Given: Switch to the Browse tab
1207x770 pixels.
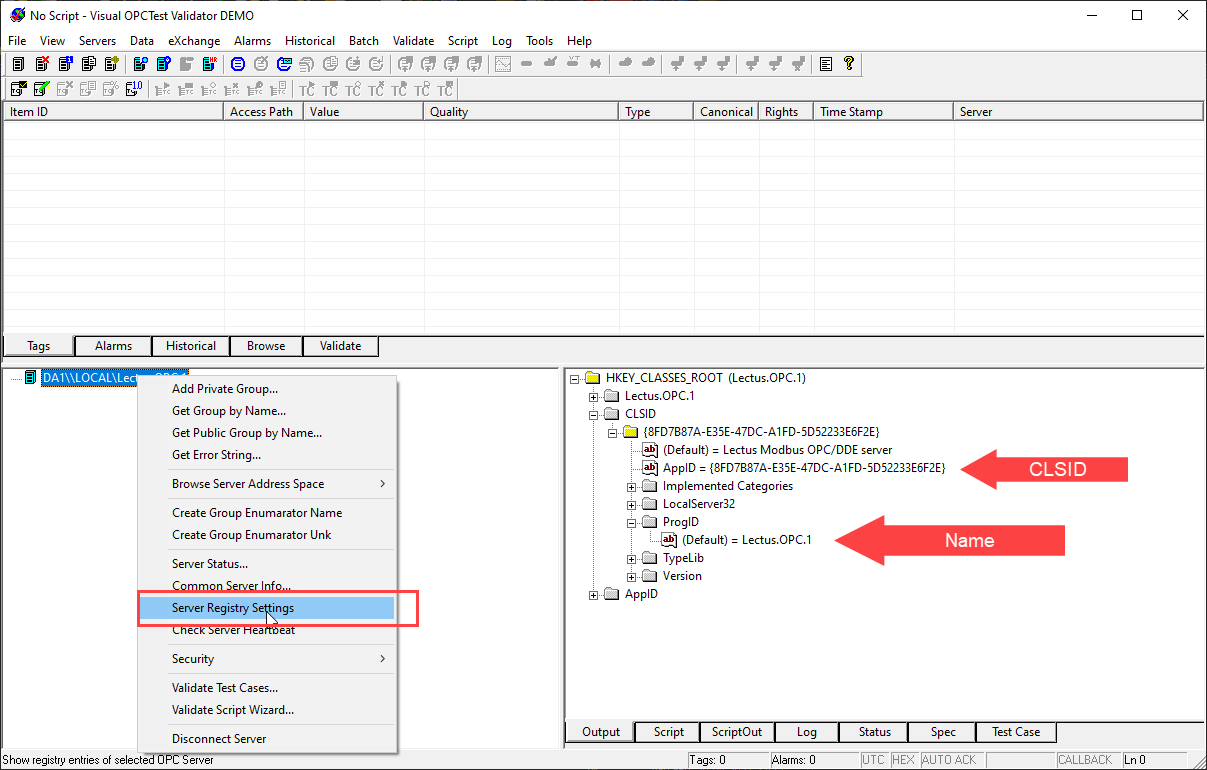Looking at the screenshot, I should click(266, 346).
